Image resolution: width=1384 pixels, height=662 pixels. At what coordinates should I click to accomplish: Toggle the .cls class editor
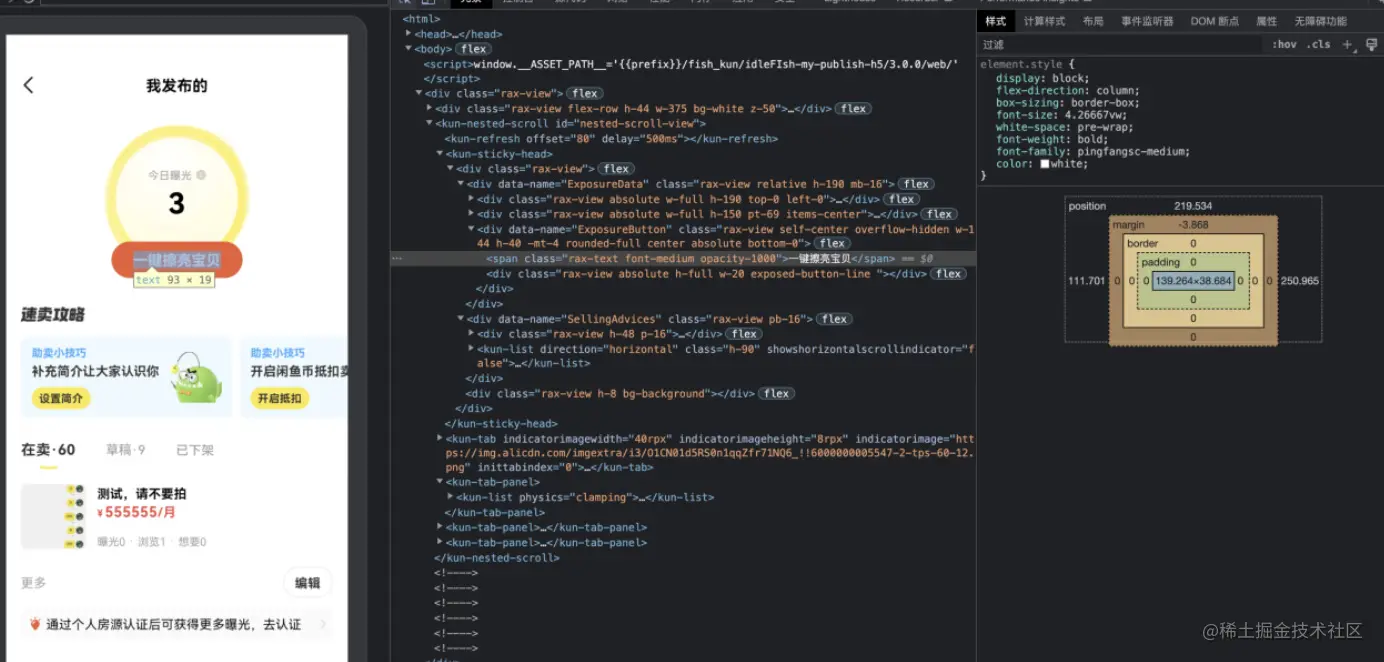[x=1320, y=44]
